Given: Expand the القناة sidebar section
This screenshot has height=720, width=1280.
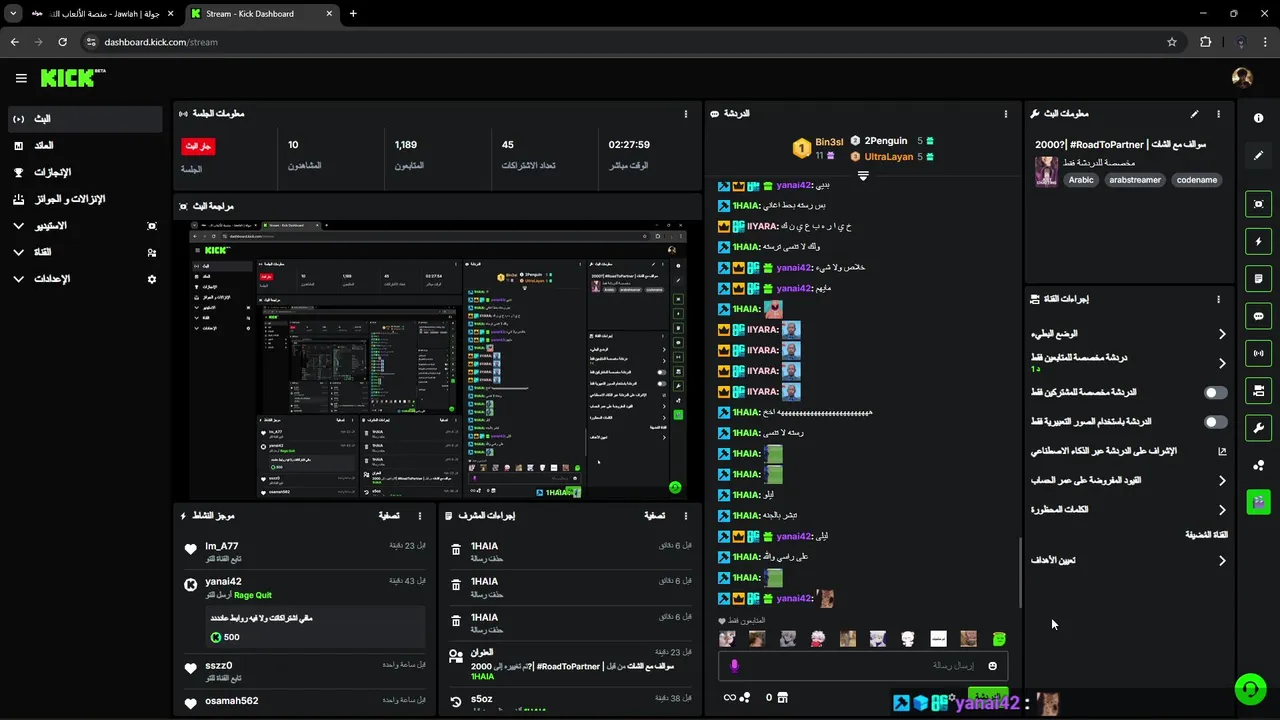Looking at the screenshot, I should 85,253.
